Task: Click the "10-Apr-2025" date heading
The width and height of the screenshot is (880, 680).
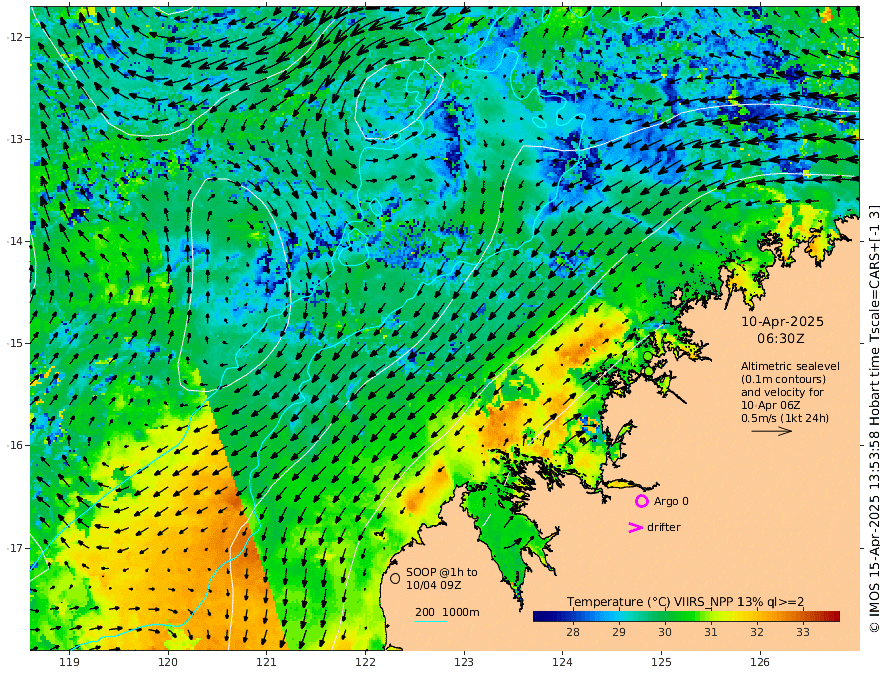Action: coord(782,321)
